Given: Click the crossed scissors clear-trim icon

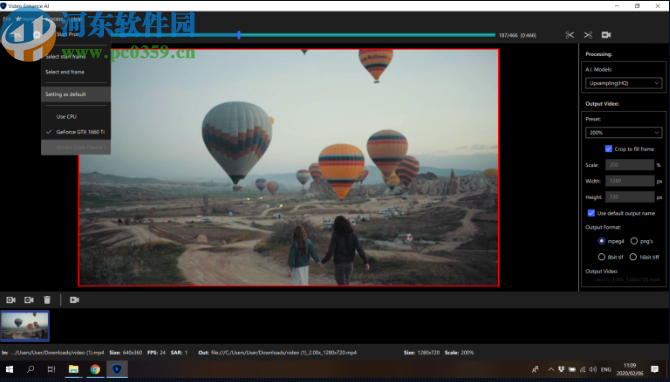Looking at the screenshot, I should [588, 35].
